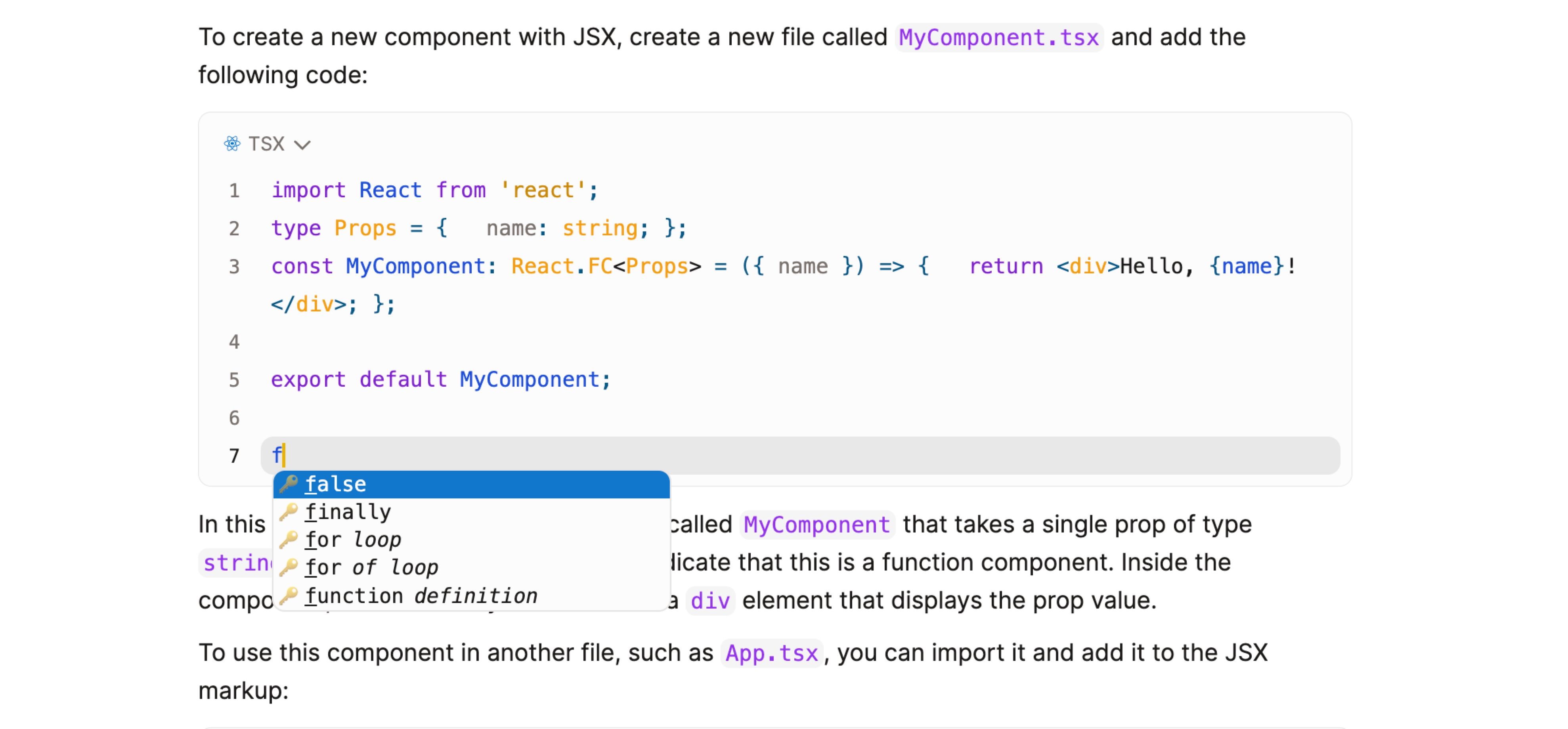Click the div inline code label
Viewport: 1568px width, 729px height.
(710, 600)
